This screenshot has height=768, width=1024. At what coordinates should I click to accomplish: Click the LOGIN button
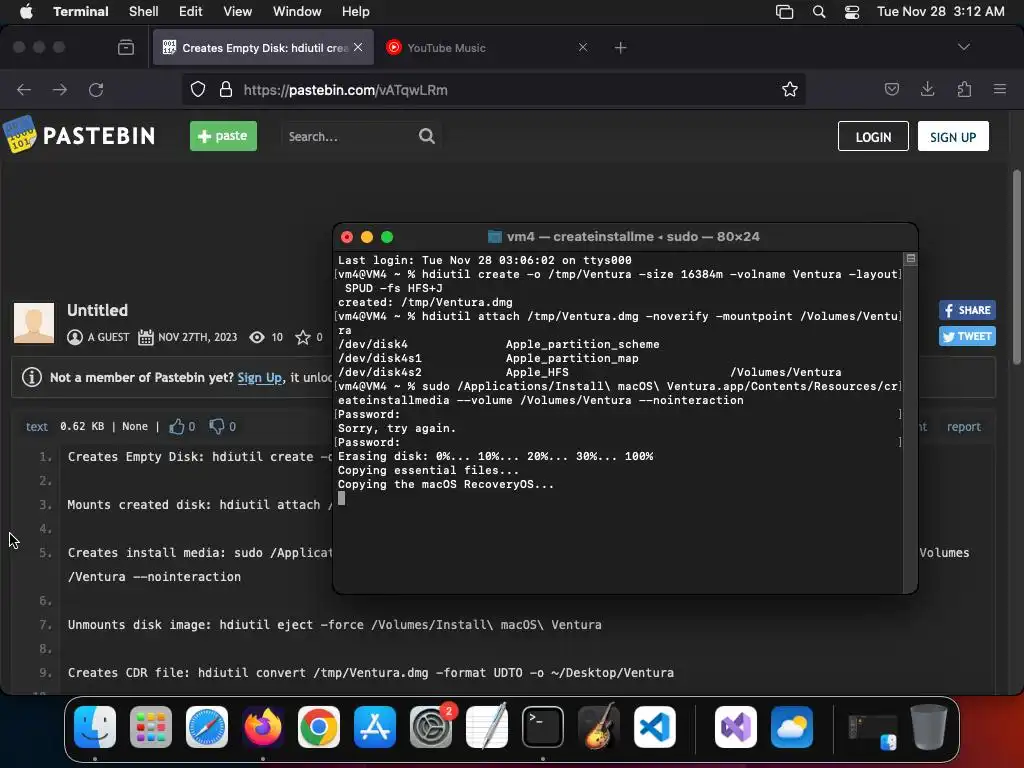coord(873,136)
